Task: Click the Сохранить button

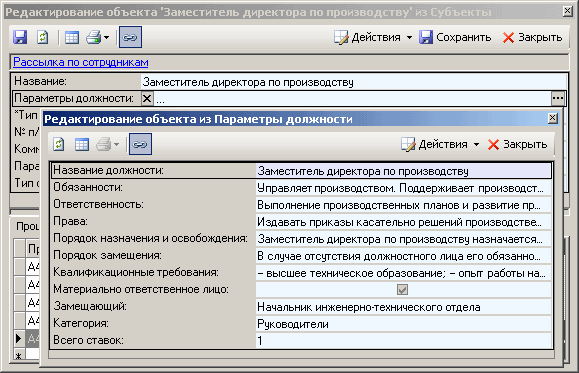Action: point(455,37)
